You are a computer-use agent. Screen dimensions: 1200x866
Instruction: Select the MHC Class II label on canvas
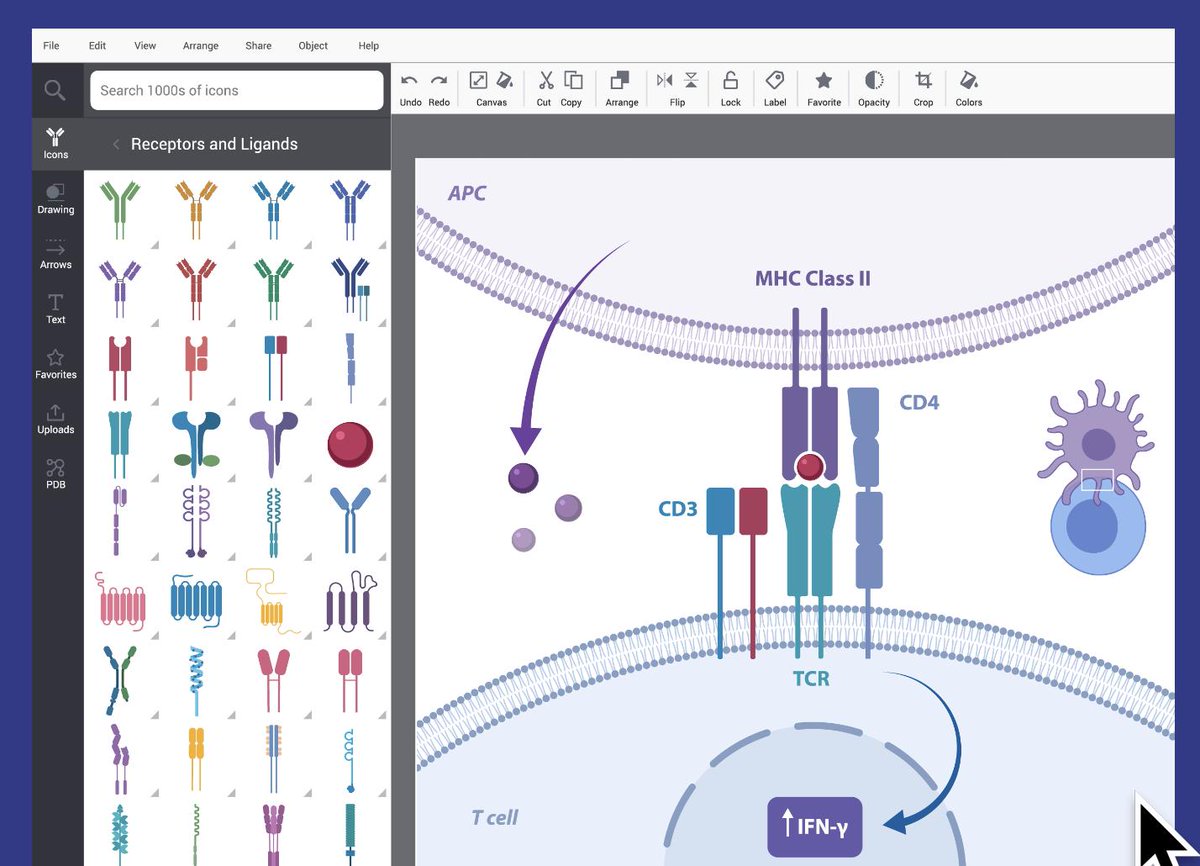812,278
